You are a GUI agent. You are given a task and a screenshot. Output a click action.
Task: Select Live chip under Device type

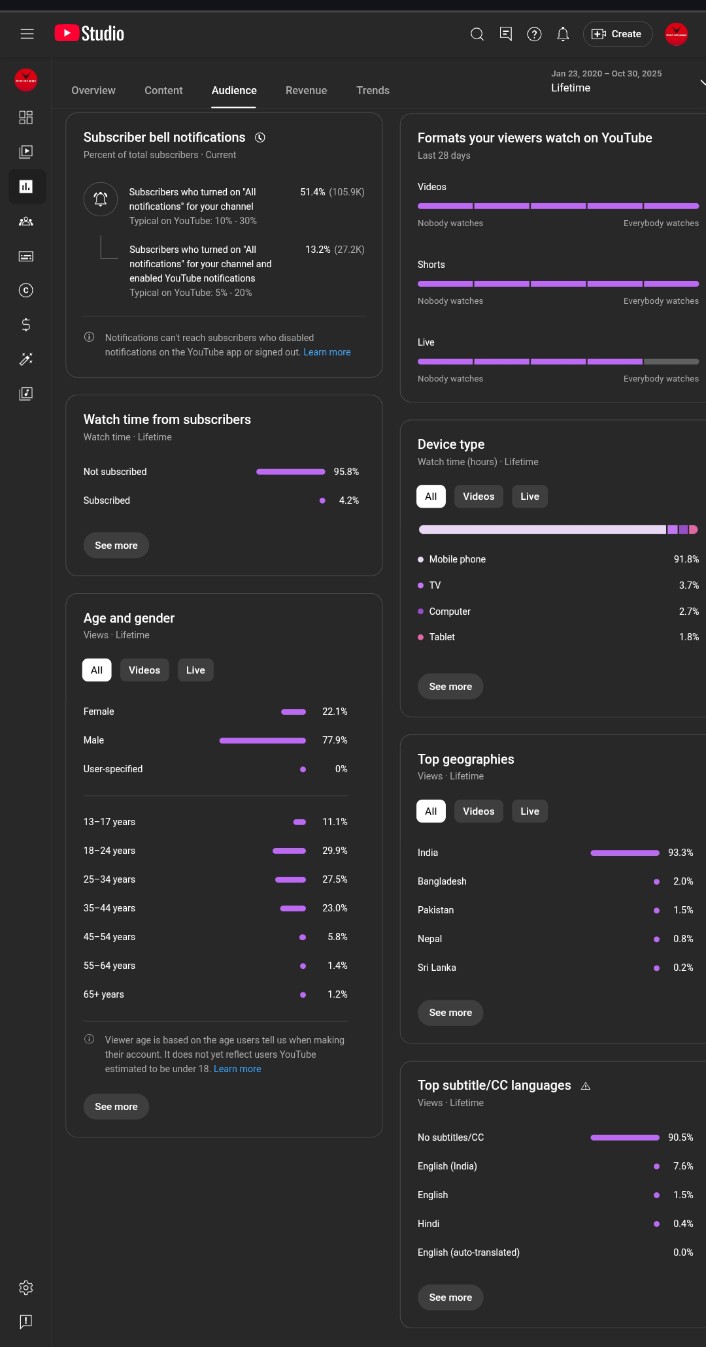529,496
